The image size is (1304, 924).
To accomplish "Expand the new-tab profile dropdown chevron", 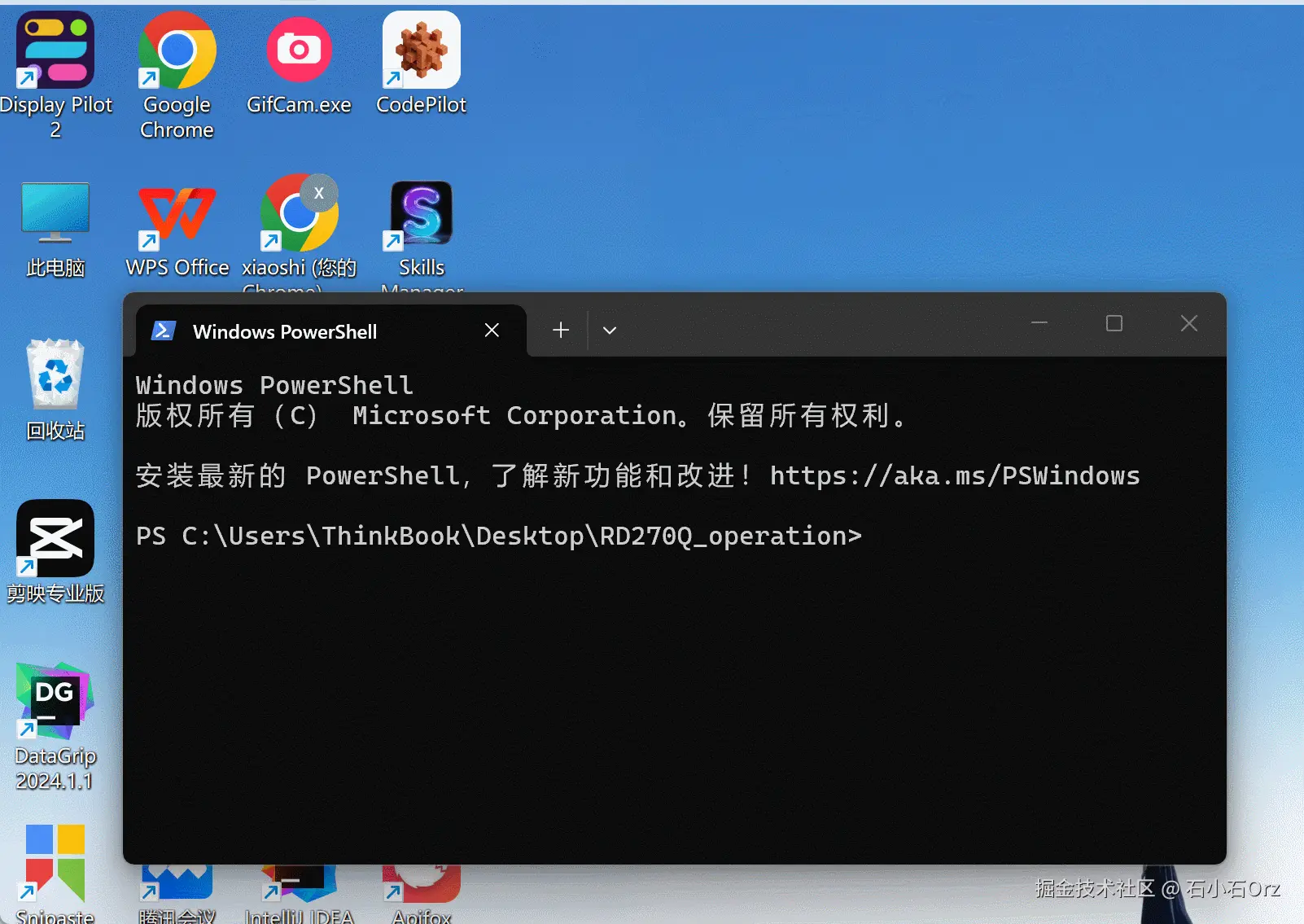I will pos(610,330).
